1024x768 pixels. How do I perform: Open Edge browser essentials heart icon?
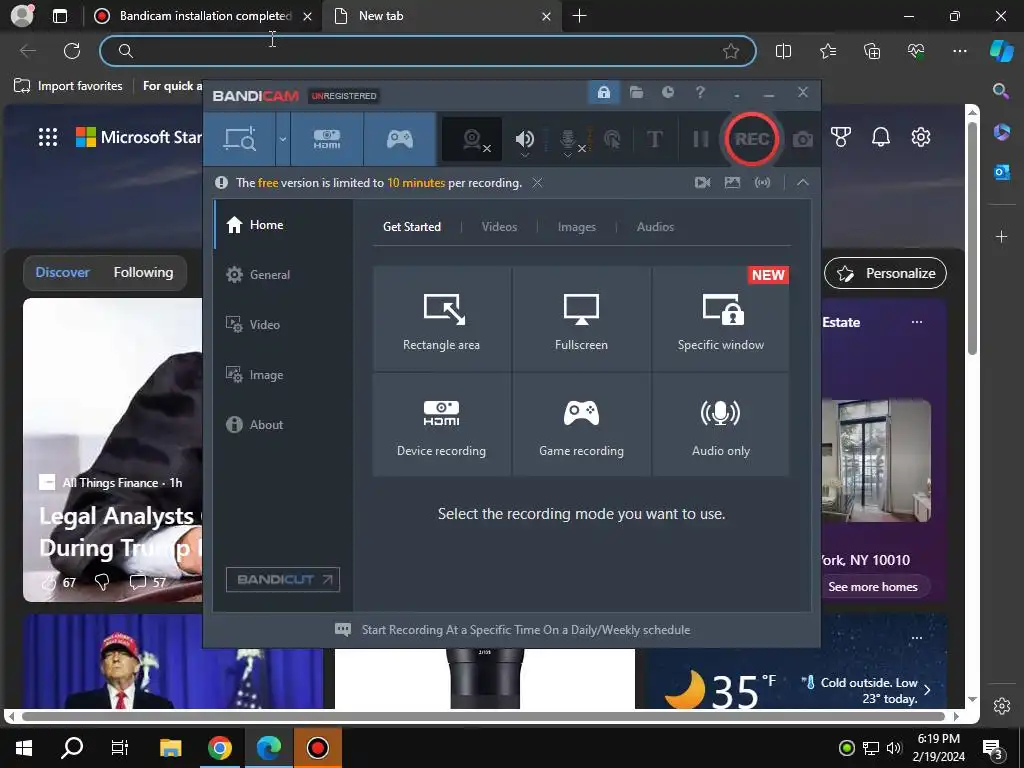tap(916, 51)
